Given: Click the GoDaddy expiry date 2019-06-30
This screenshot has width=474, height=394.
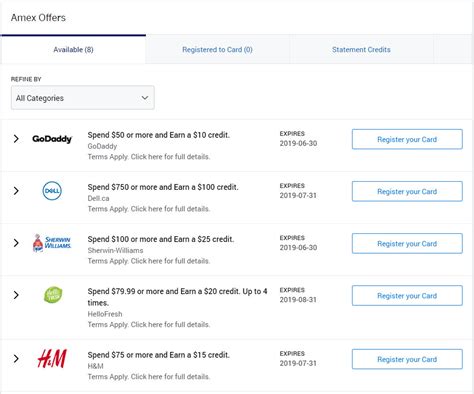Looking at the screenshot, I should [298, 143].
